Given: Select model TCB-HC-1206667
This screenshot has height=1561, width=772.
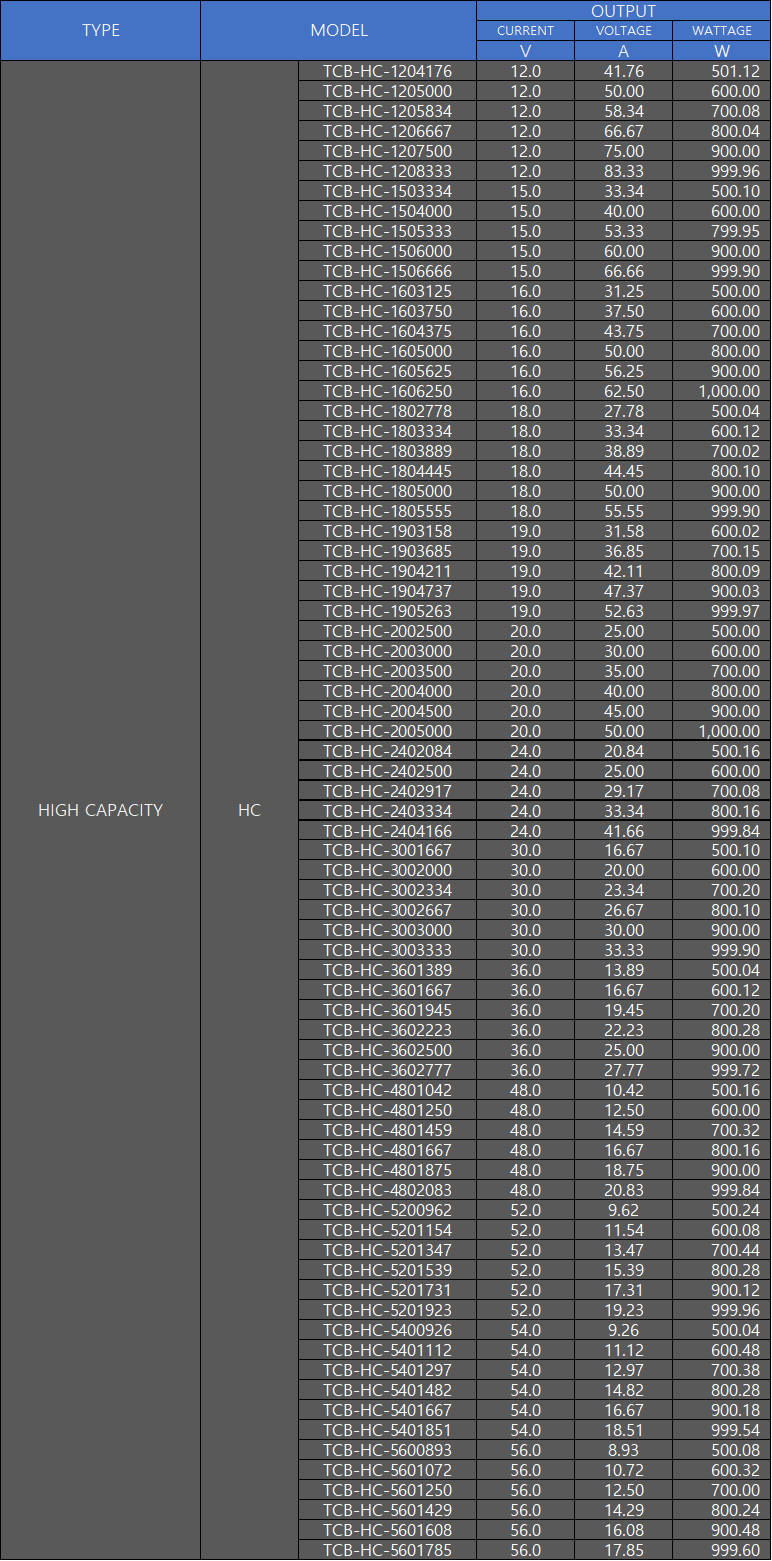Looking at the screenshot, I should click(x=387, y=131).
